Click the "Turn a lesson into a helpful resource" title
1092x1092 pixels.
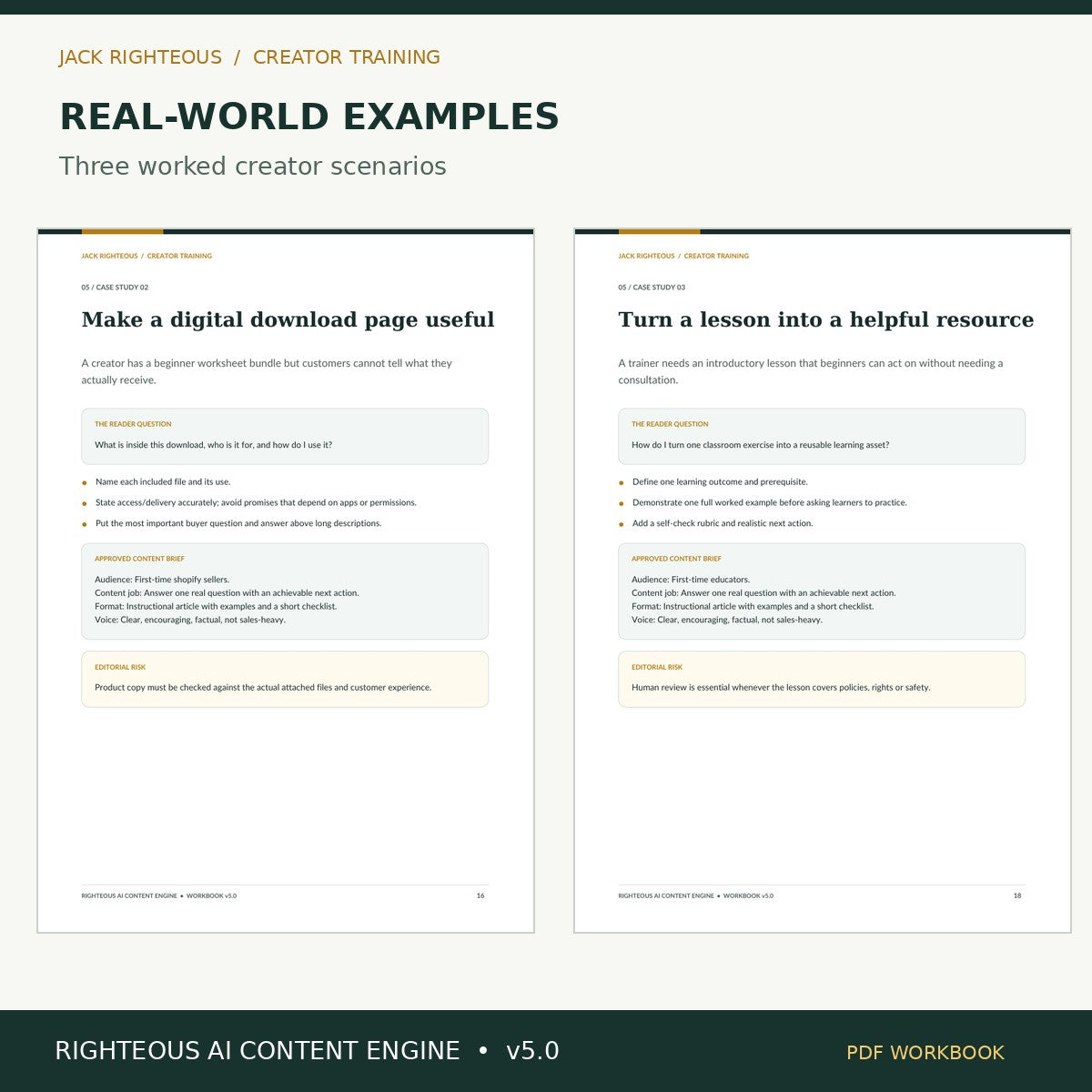coord(826,320)
